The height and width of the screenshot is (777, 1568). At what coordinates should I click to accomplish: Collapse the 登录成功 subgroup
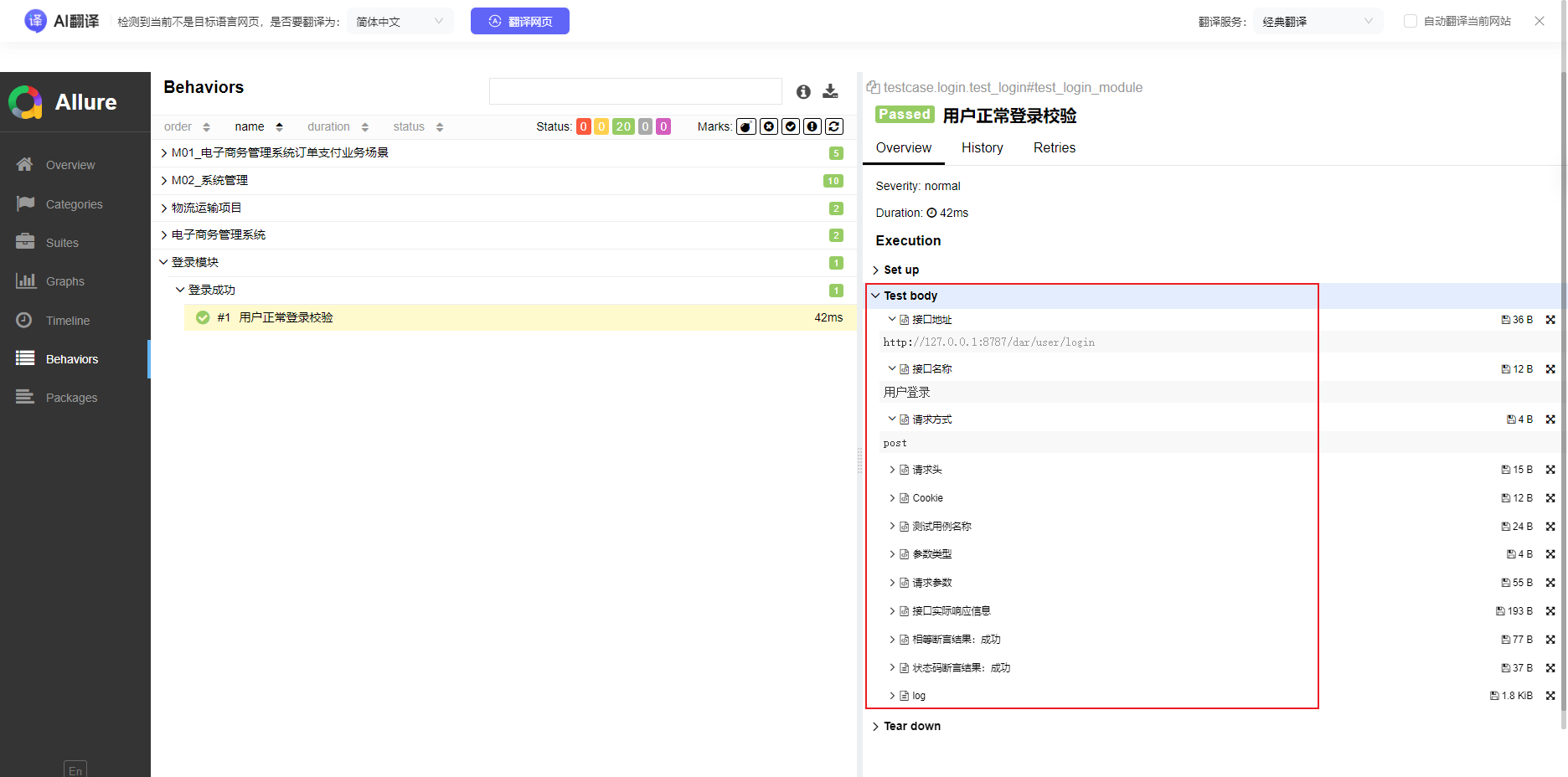(511, 290)
